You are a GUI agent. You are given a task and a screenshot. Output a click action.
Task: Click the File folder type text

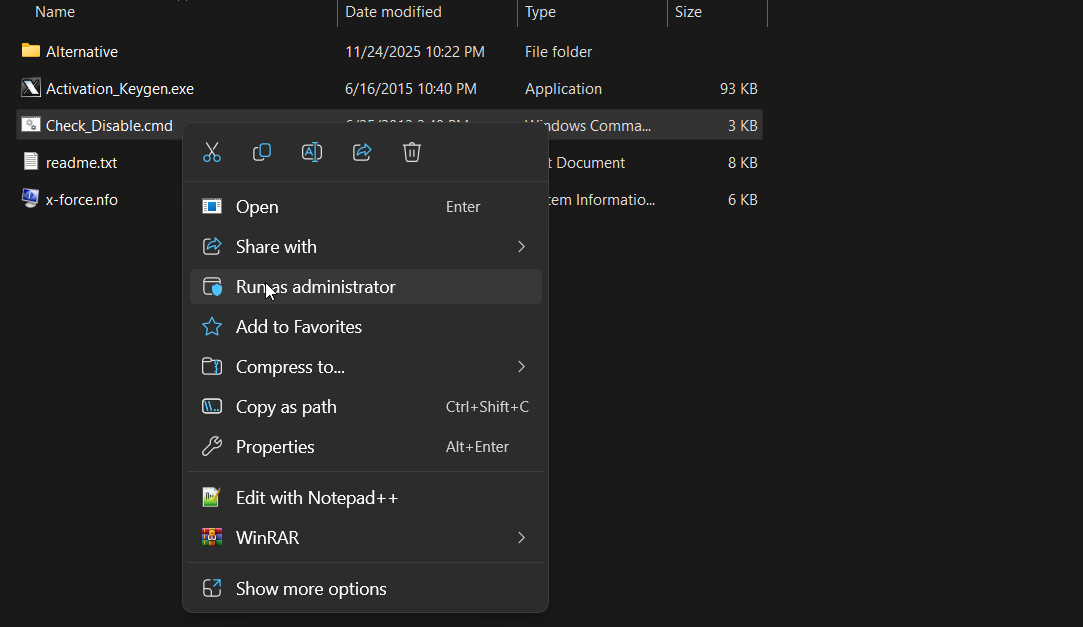coord(558,52)
